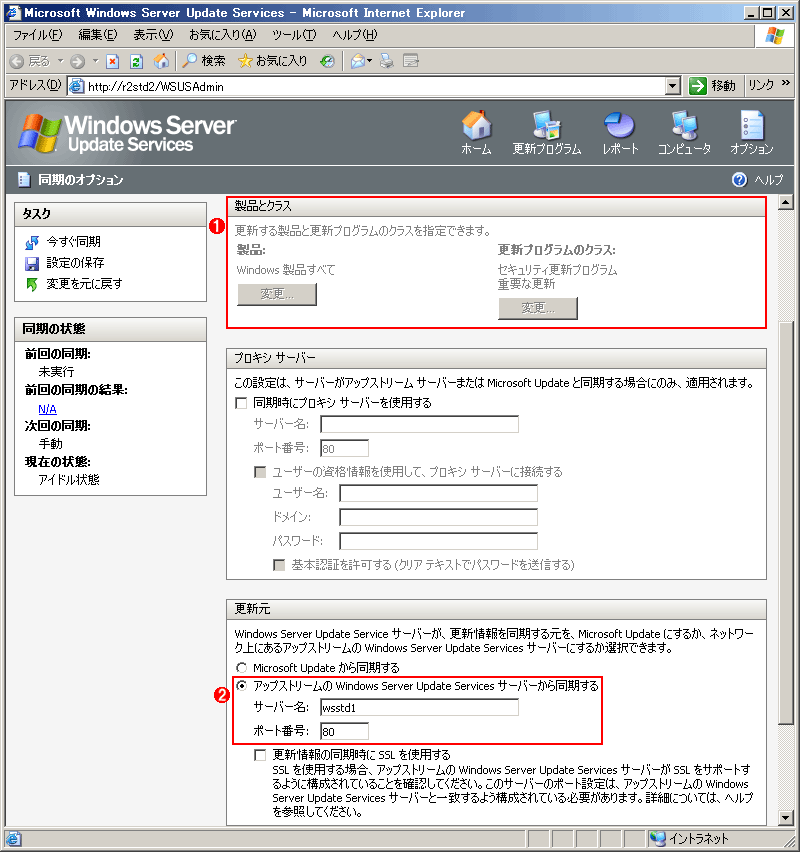800x852 pixels.
Task: Expand the リンク toolbar chevron
Action: tap(785, 83)
